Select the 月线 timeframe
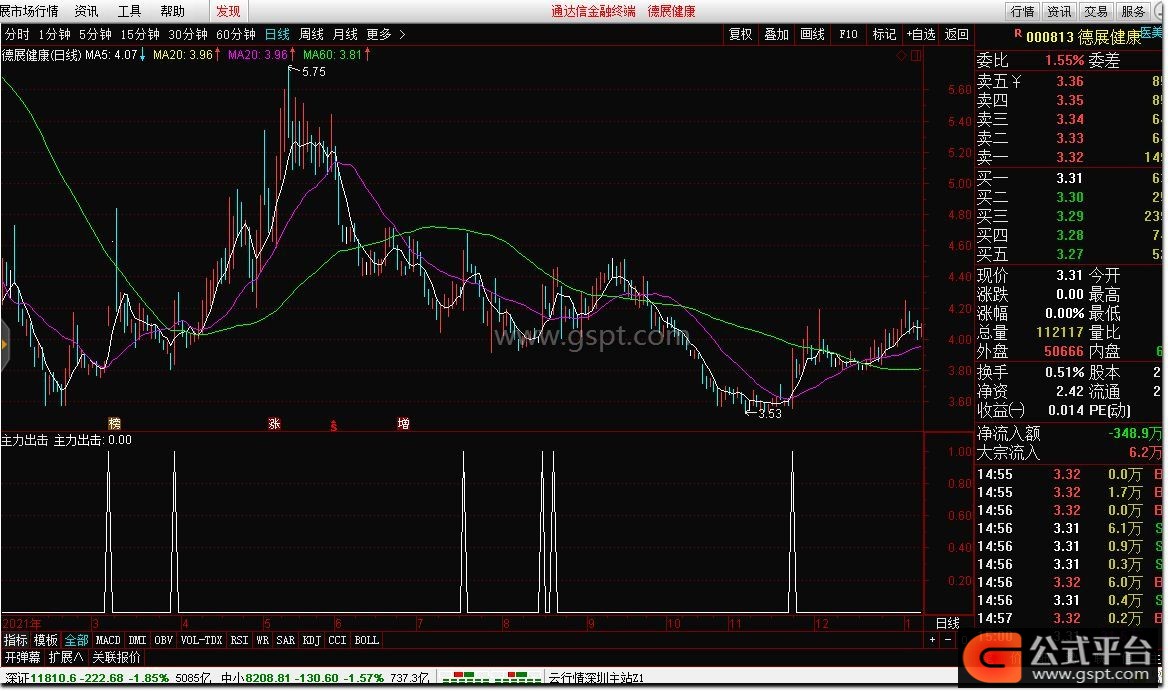Screen dimensions: 1168x691 (345, 34)
